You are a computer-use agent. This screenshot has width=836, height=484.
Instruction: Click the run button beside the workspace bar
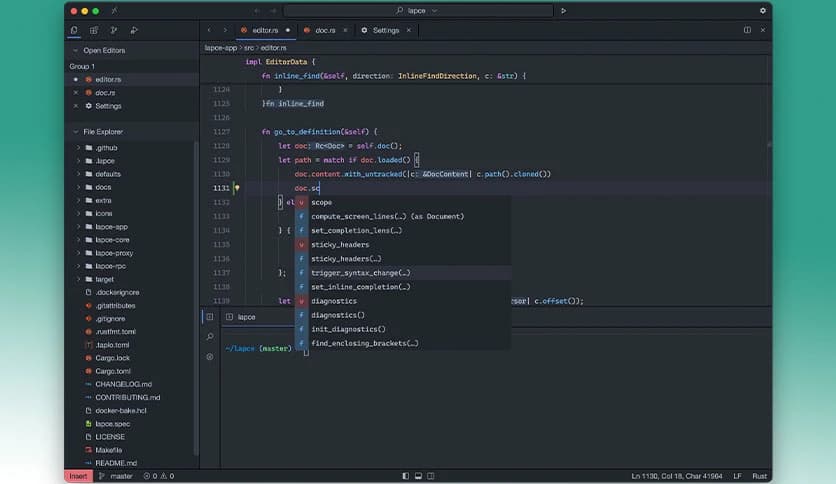tap(563, 10)
